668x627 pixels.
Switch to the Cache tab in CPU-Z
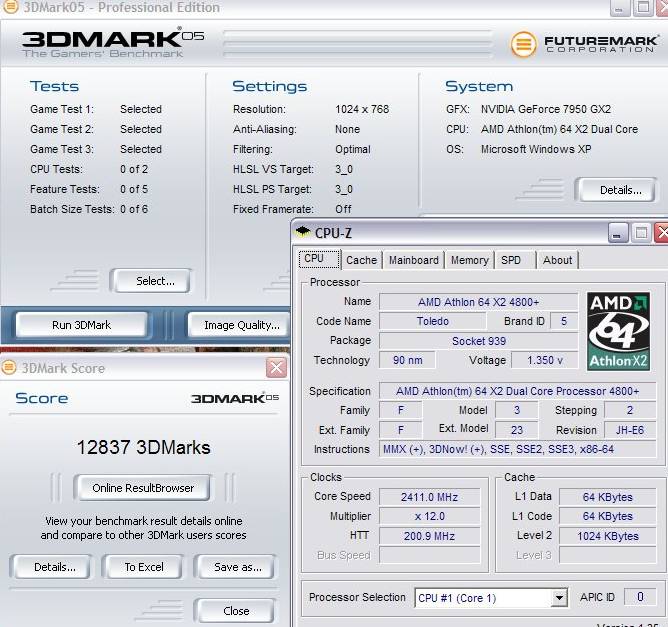click(361, 260)
